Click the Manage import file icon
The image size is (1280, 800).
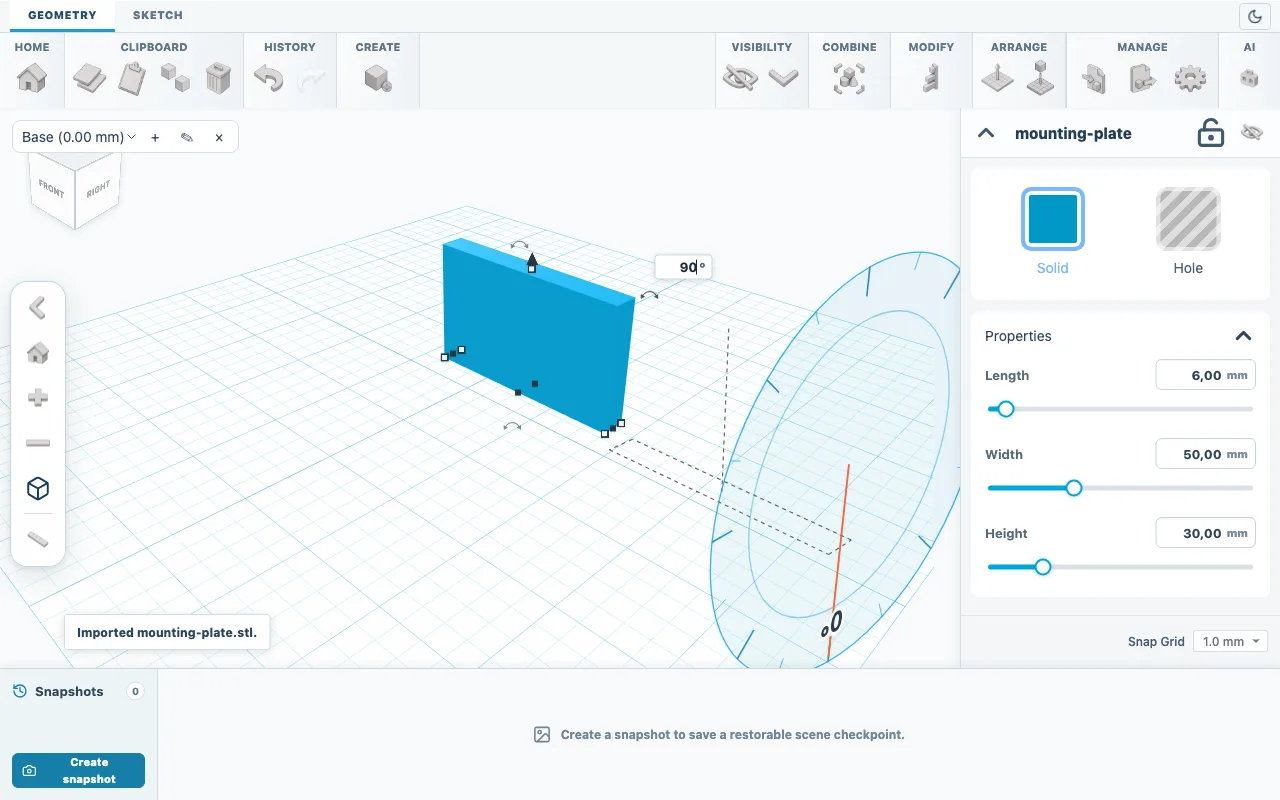pos(1094,78)
